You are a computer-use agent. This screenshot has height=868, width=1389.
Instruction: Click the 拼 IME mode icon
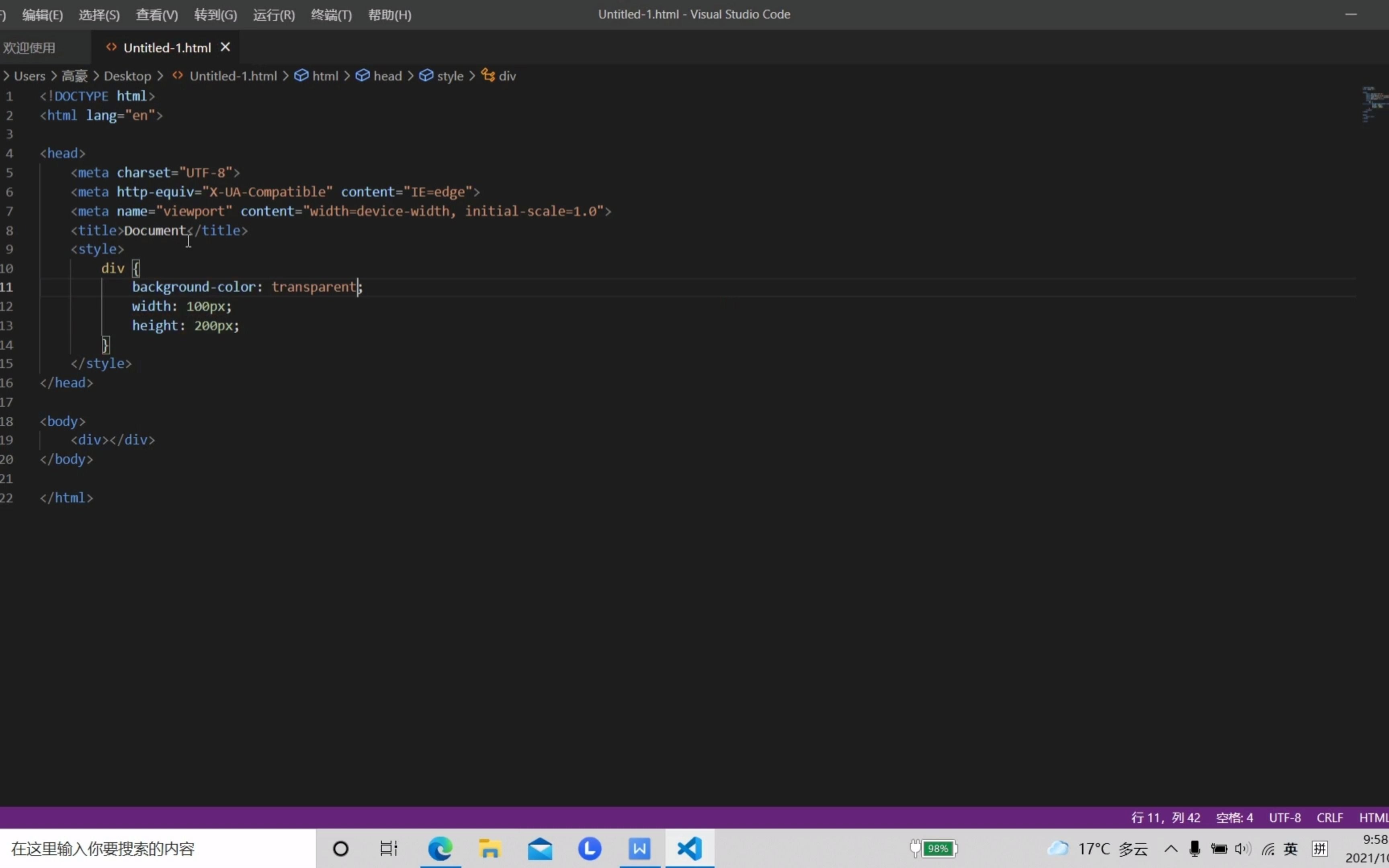1319,848
